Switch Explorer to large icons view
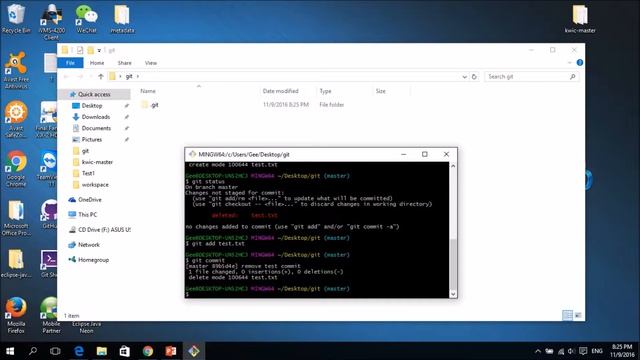The image size is (640, 360). 578,315
